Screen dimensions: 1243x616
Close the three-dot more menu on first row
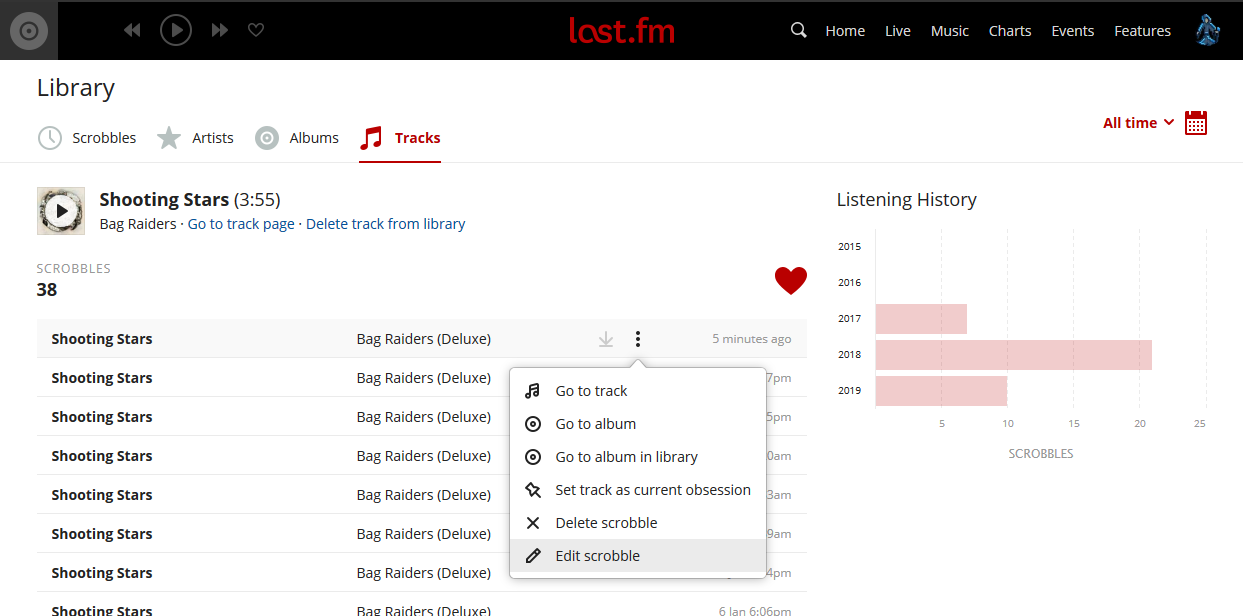638,339
